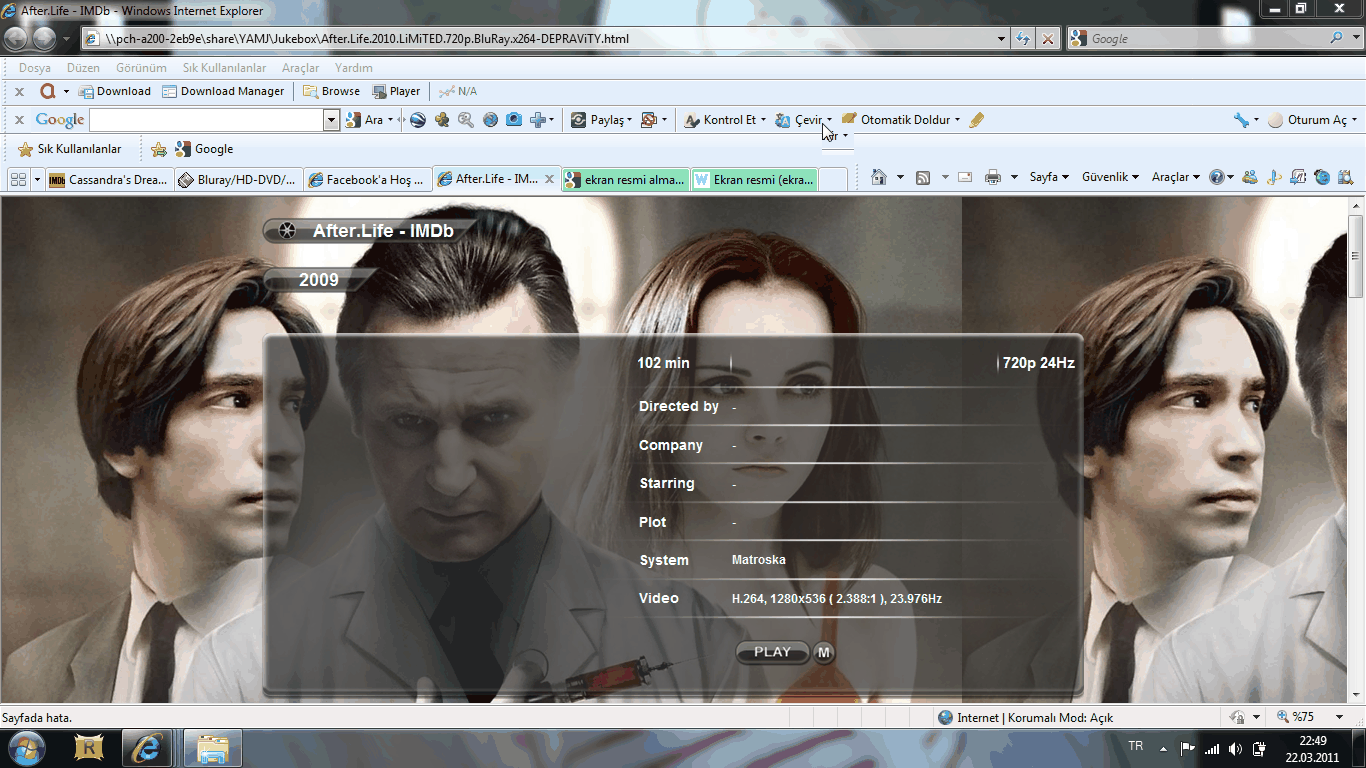The image size is (1366, 768).
Task: Click Oturum Aç sign-in button
Action: tap(1313, 120)
